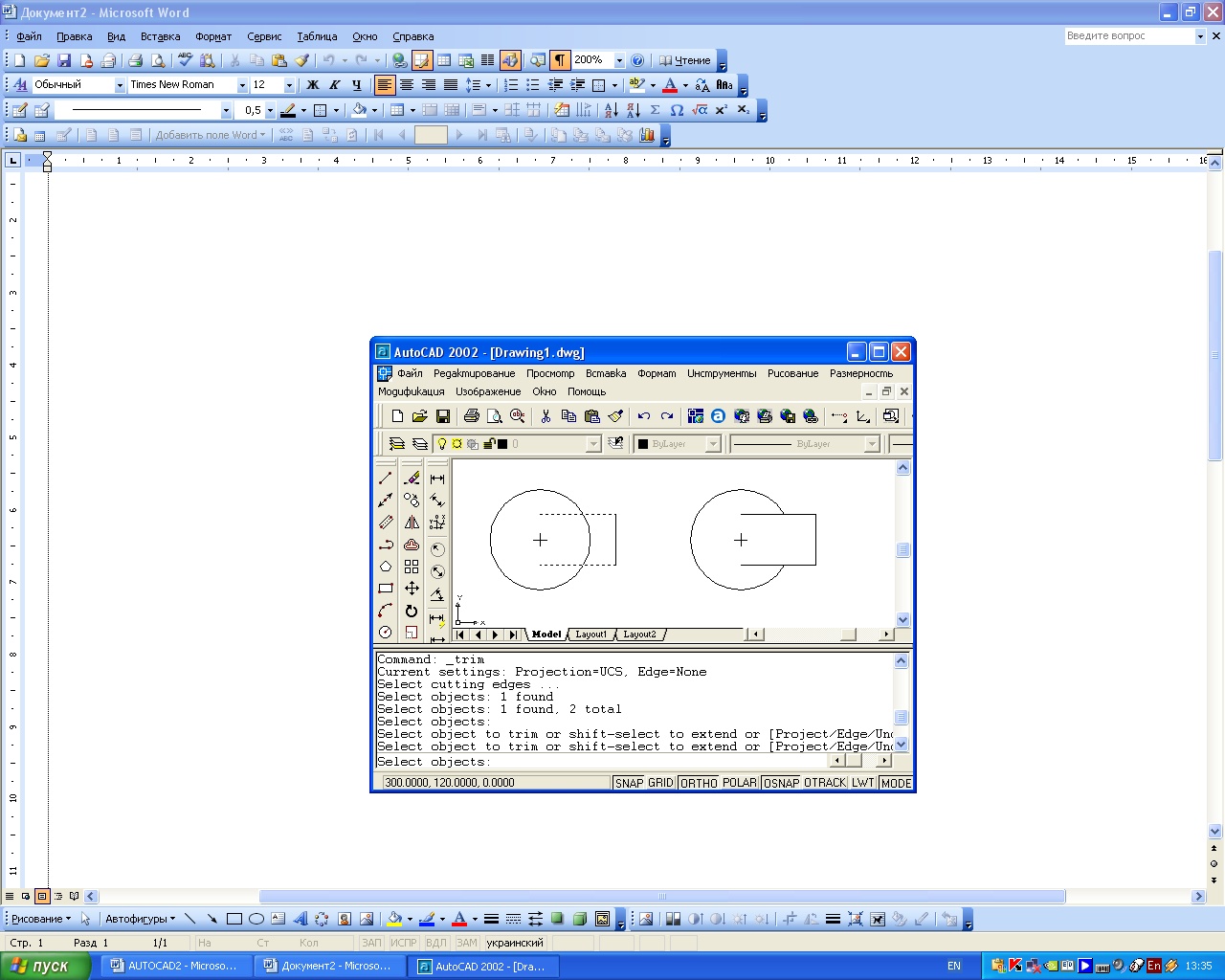The height and width of the screenshot is (980, 1225).
Task: Toggle OSNAP in AutoCAD status bar
Action: pyautogui.click(x=781, y=783)
